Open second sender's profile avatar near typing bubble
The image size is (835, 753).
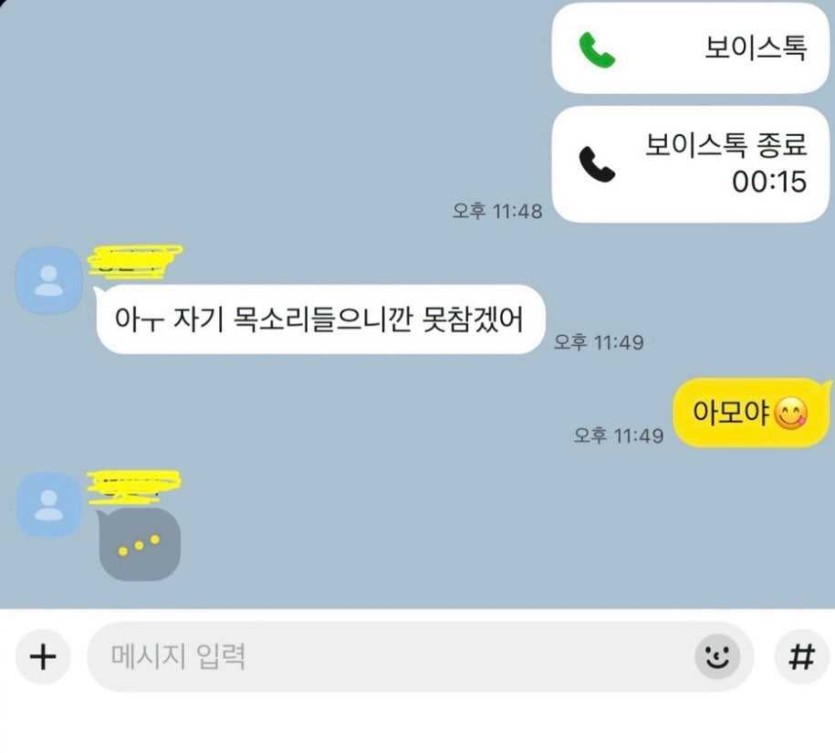(x=49, y=504)
